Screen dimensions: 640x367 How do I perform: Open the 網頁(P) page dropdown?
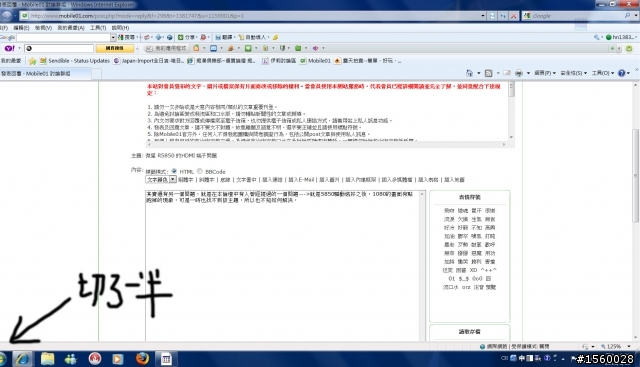[x=545, y=73]
